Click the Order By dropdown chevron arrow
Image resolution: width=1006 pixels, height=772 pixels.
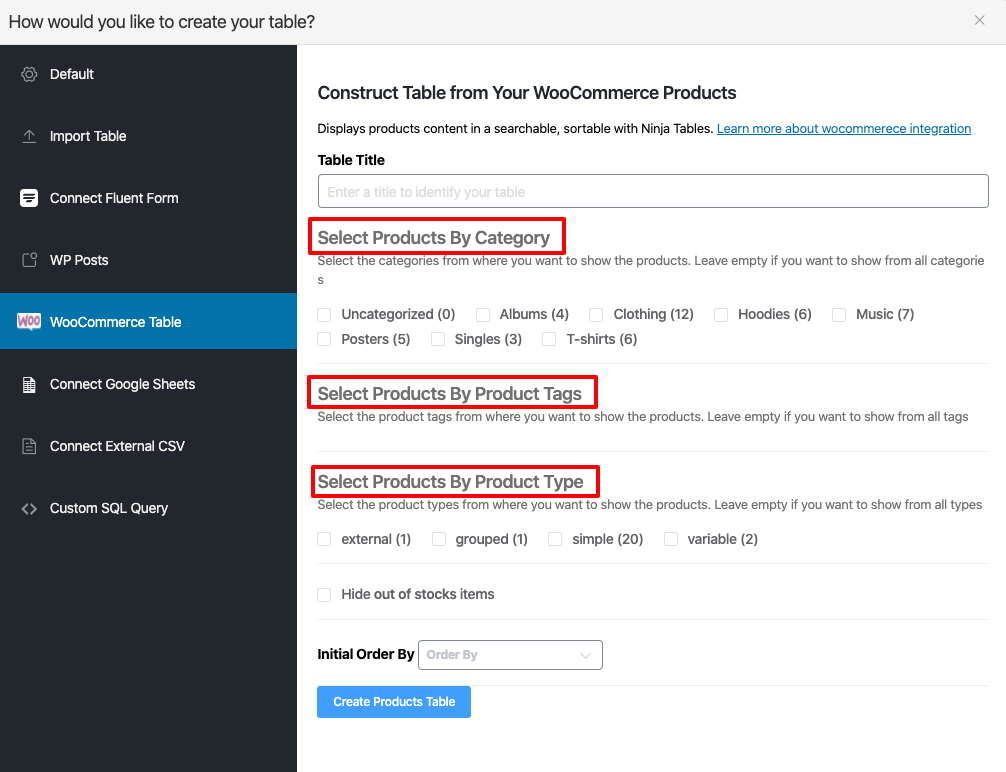586,655
